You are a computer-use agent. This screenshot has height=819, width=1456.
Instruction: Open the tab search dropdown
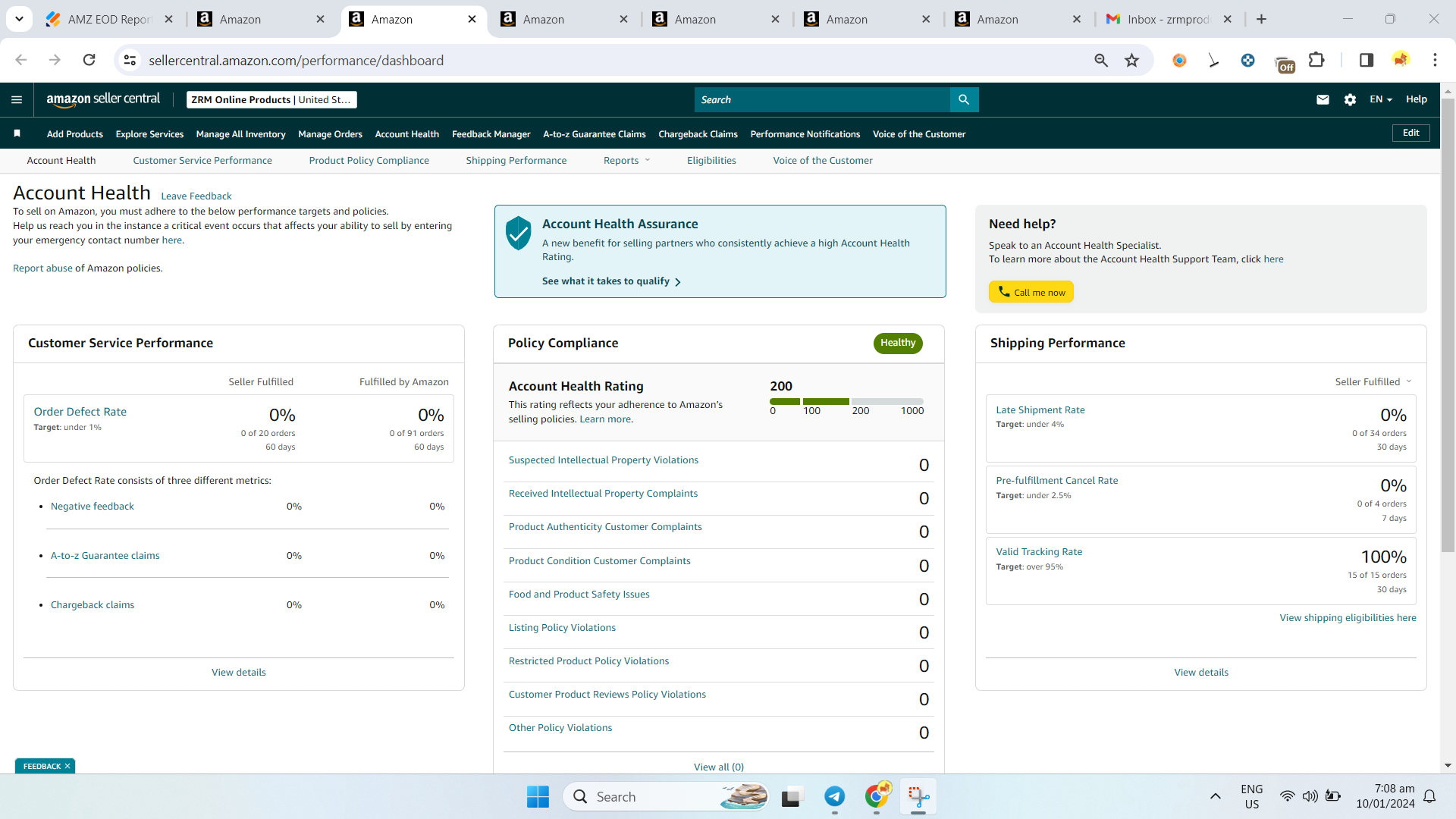pos(19,19)
